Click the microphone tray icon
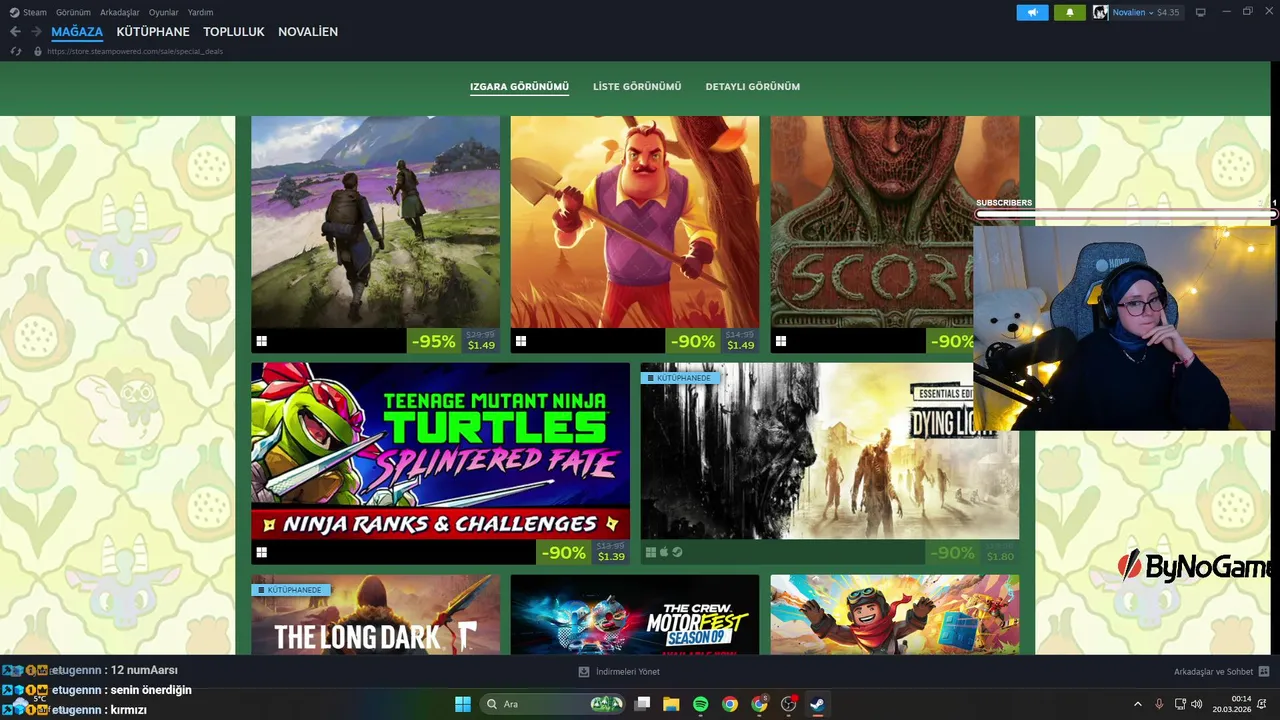The width and height of the screenshot is (1280, 720). pos(1159,704)
